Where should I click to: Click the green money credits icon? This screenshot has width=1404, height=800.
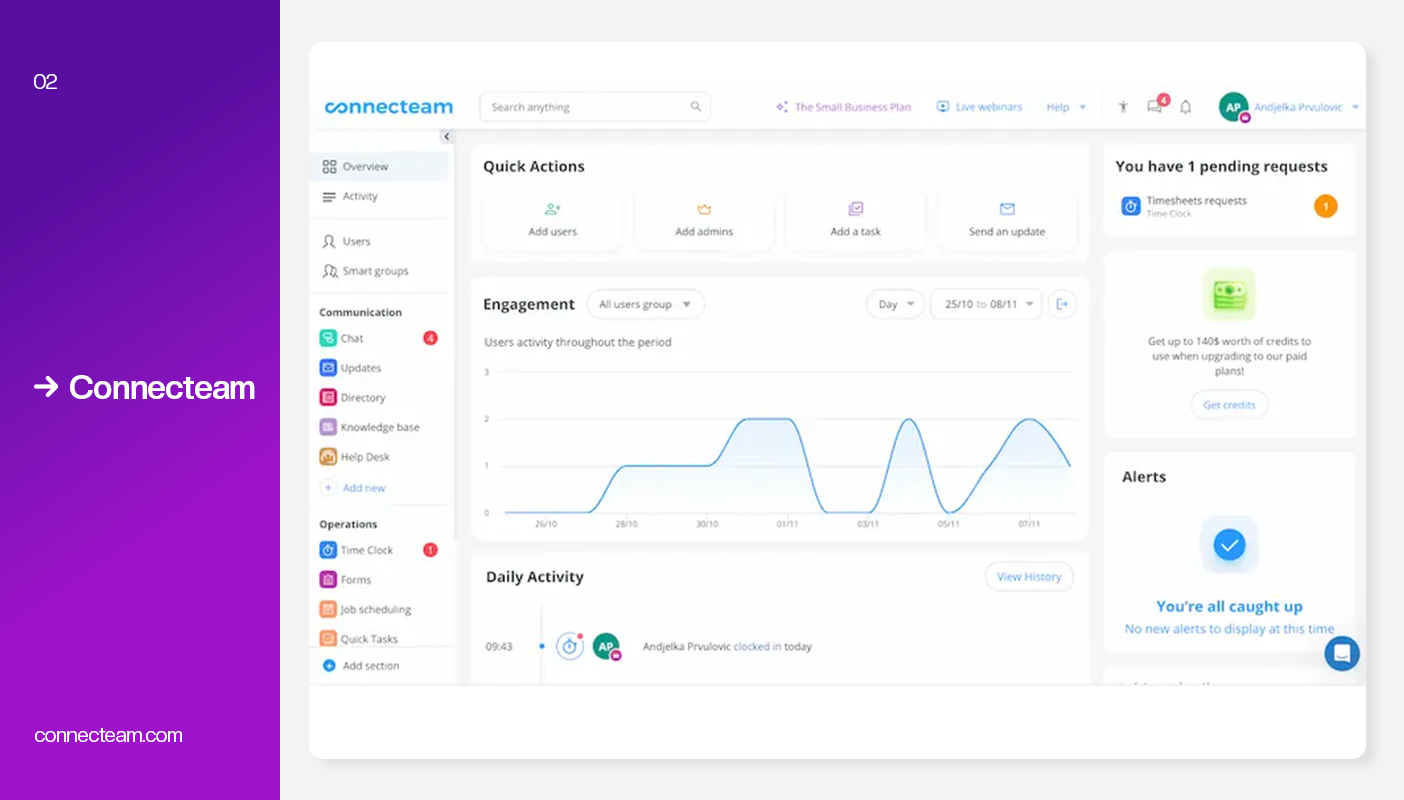(x=1229, y=295)
